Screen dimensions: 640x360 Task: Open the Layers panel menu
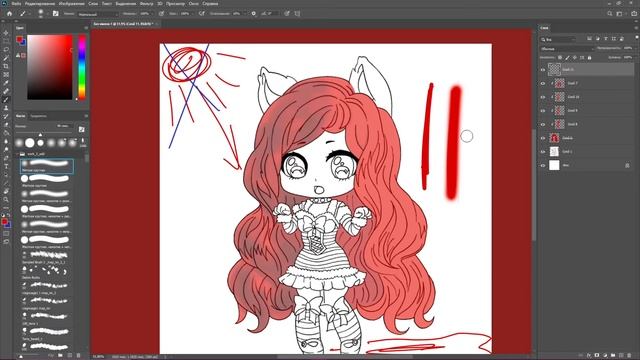coord(636,28)
